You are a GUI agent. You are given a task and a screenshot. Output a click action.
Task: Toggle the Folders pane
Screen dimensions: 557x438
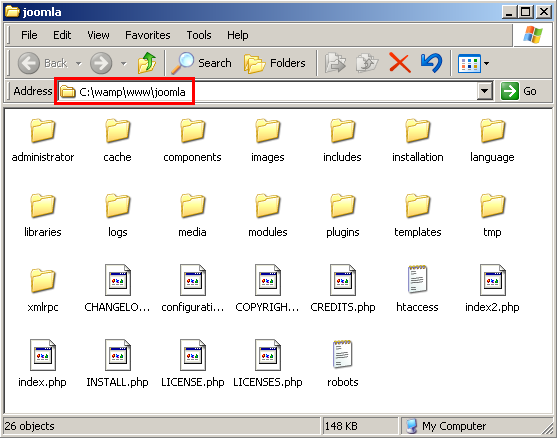pos(275,63)
